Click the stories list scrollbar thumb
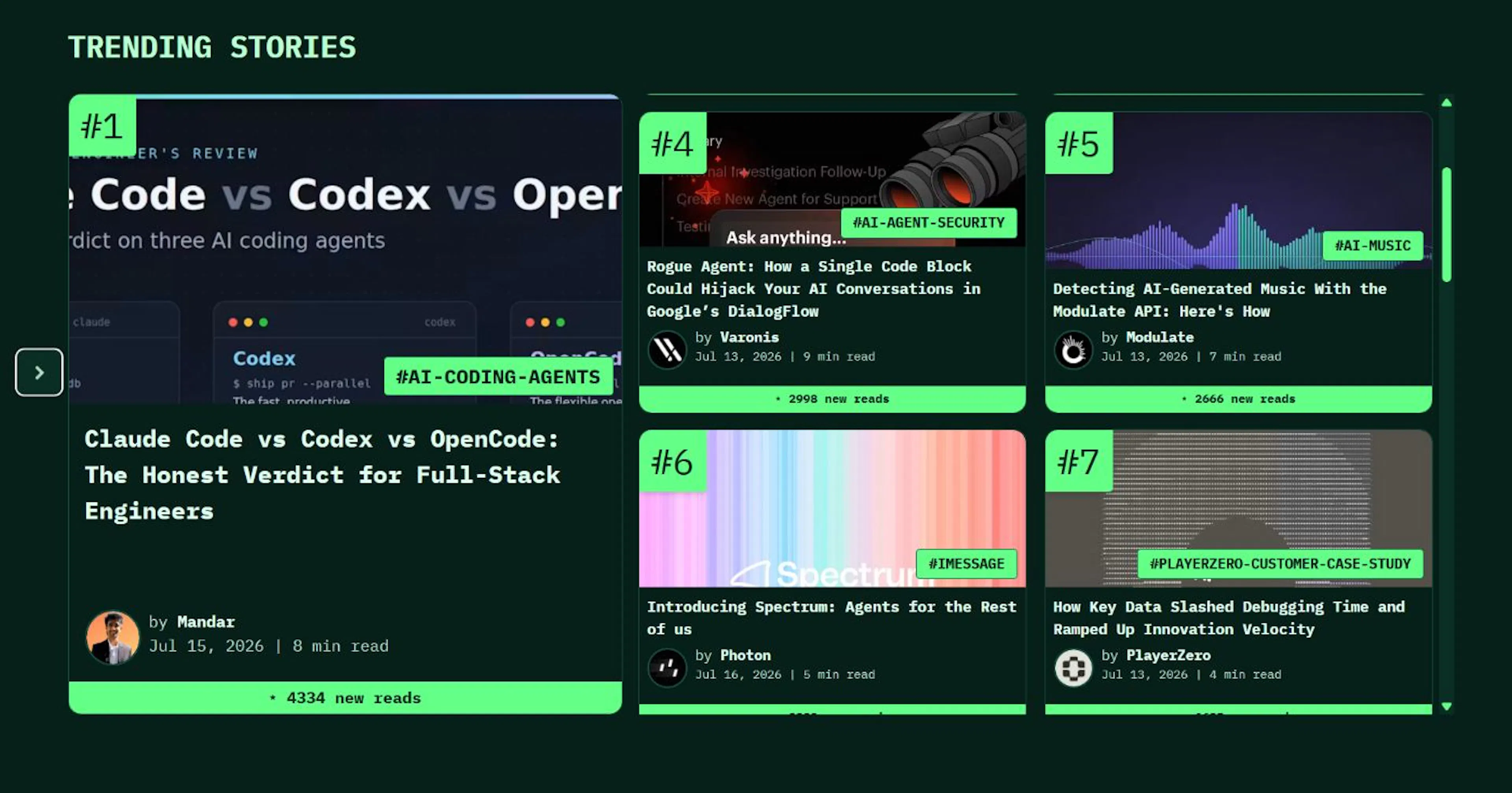Viewport: 1512px width, 793px height. tap(1446, 225)
